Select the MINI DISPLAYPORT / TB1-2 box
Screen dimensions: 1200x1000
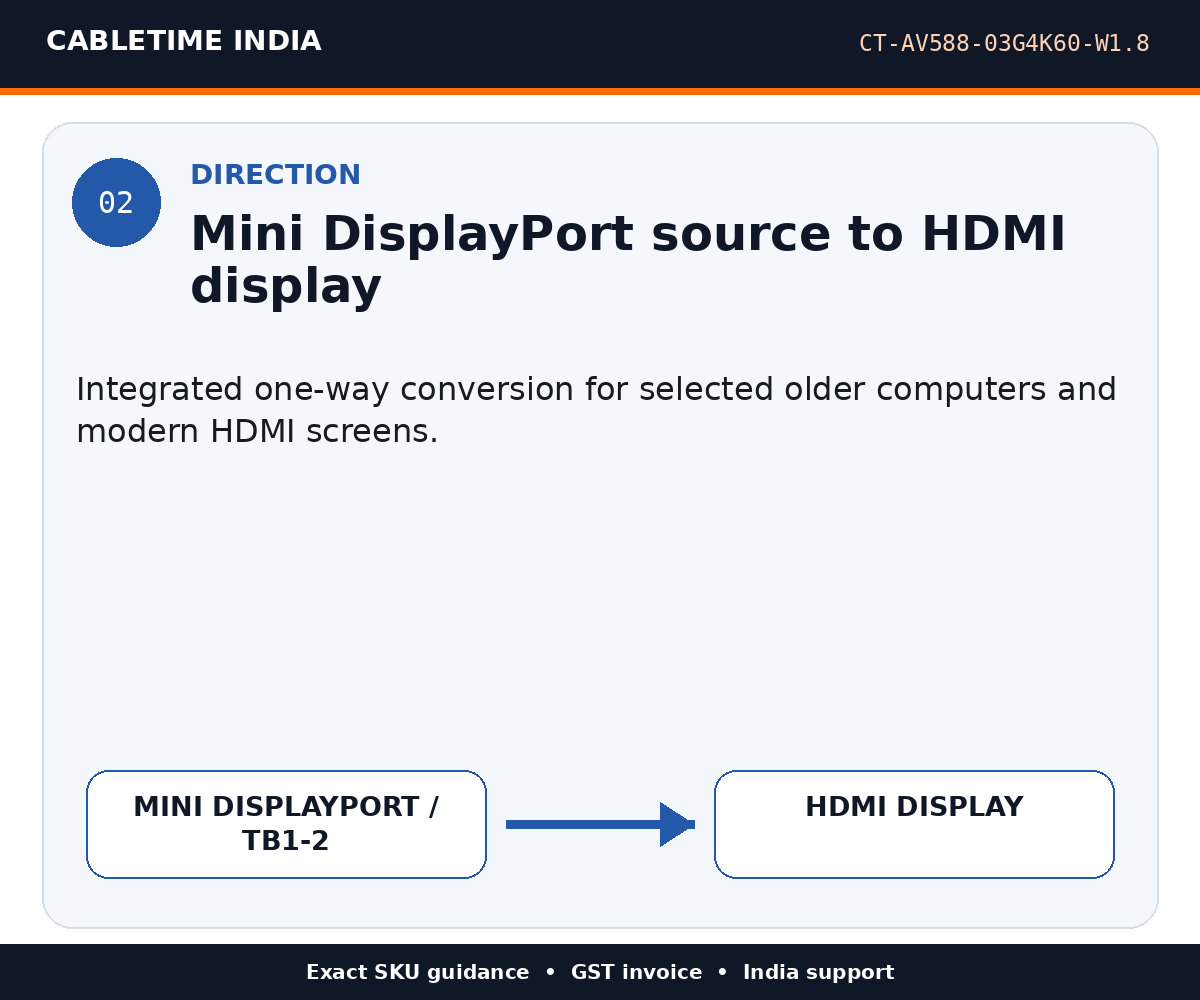point(286,825)
